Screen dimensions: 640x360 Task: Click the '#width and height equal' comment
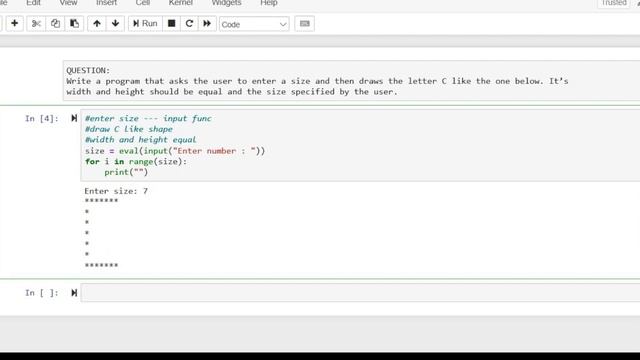point(140,140)
